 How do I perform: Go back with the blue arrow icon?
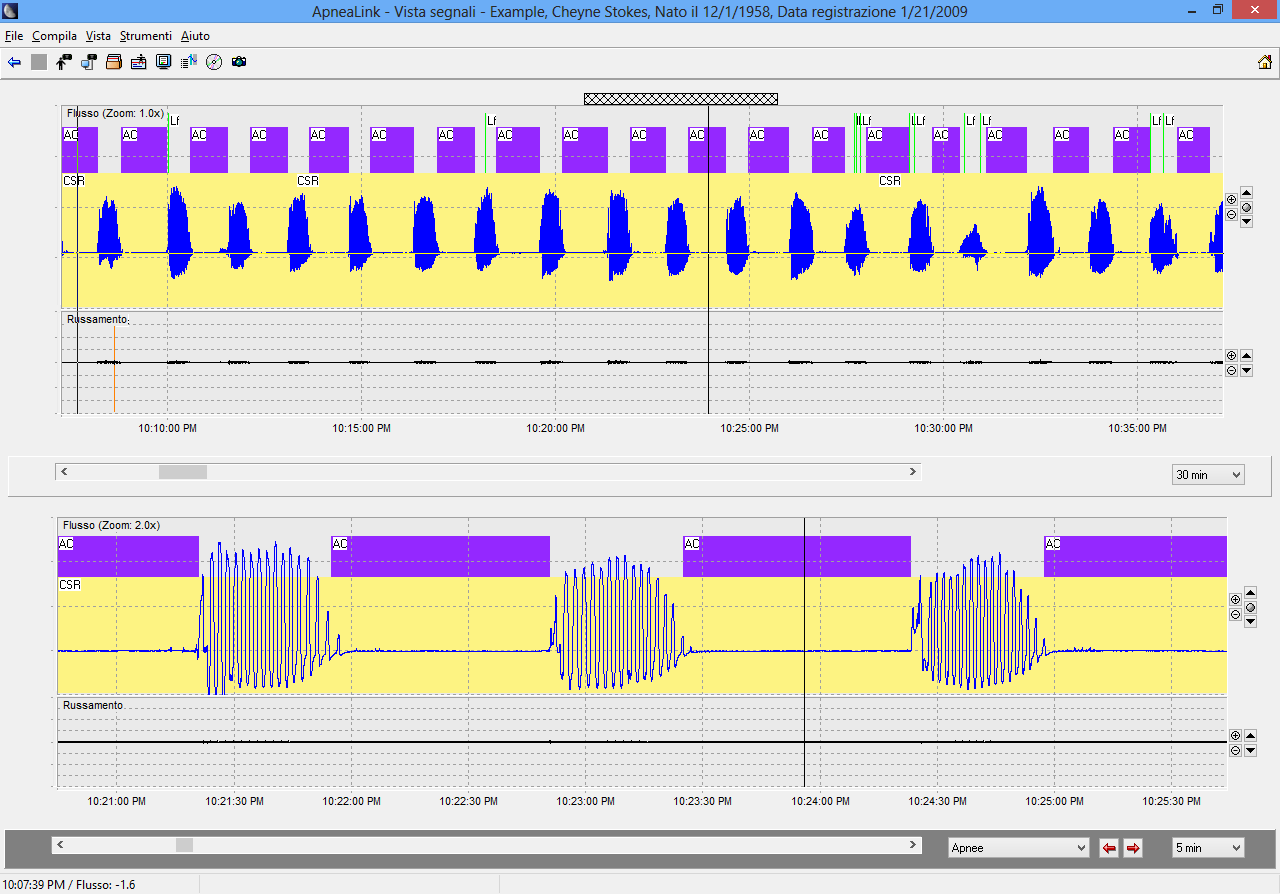(14, 62)
